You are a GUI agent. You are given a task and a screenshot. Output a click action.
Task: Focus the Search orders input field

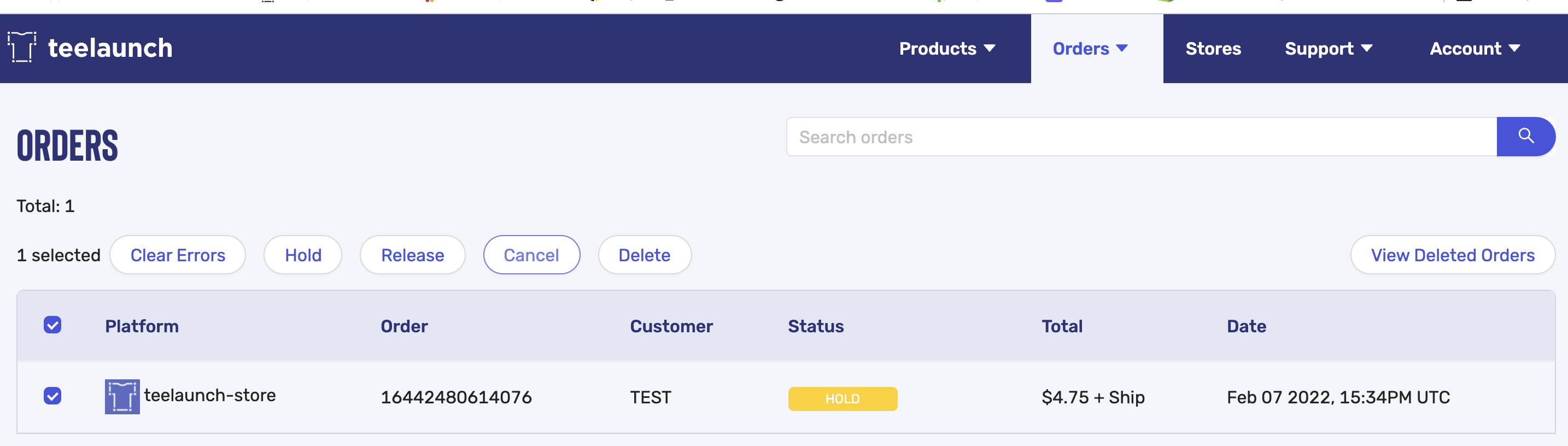coord(1140,137)
